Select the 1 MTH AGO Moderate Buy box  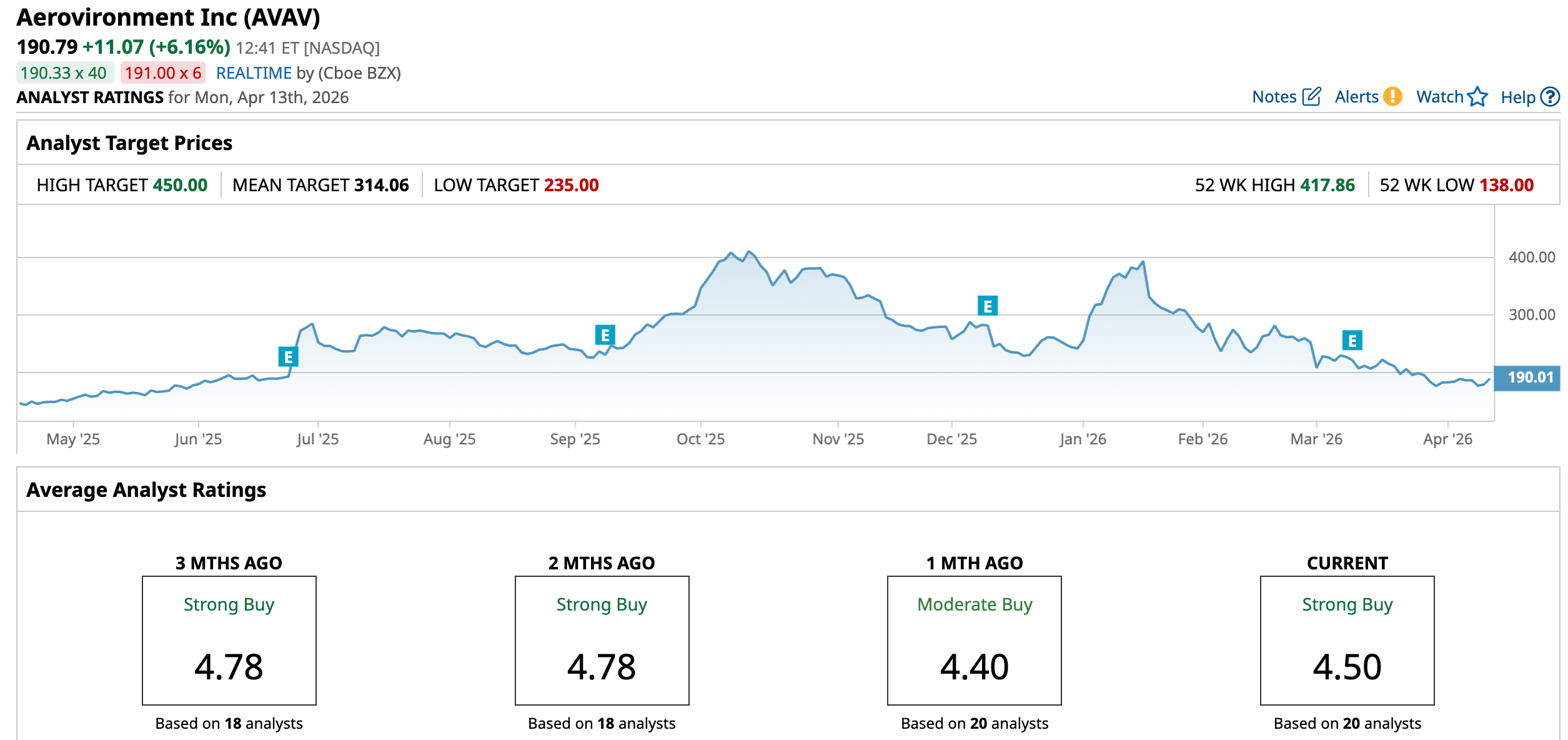(974, 640)
